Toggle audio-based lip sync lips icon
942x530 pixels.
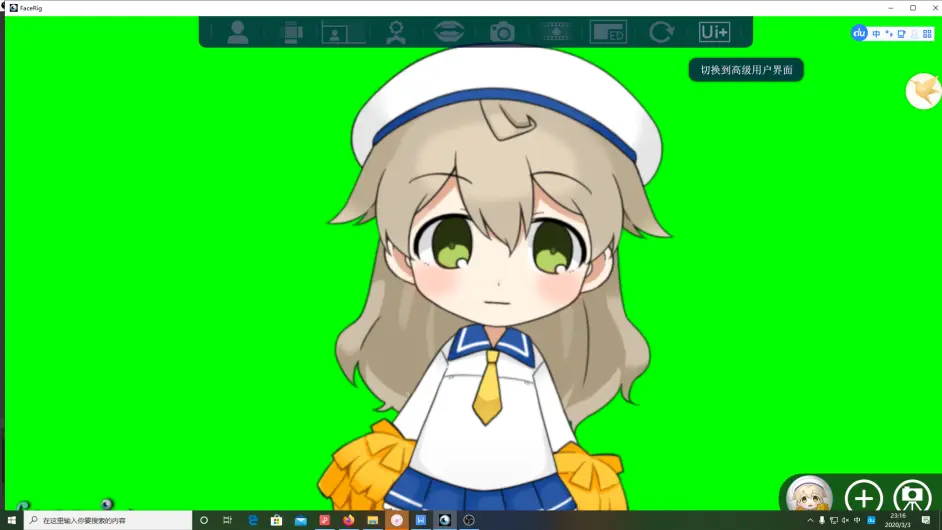tap(449, 32)
